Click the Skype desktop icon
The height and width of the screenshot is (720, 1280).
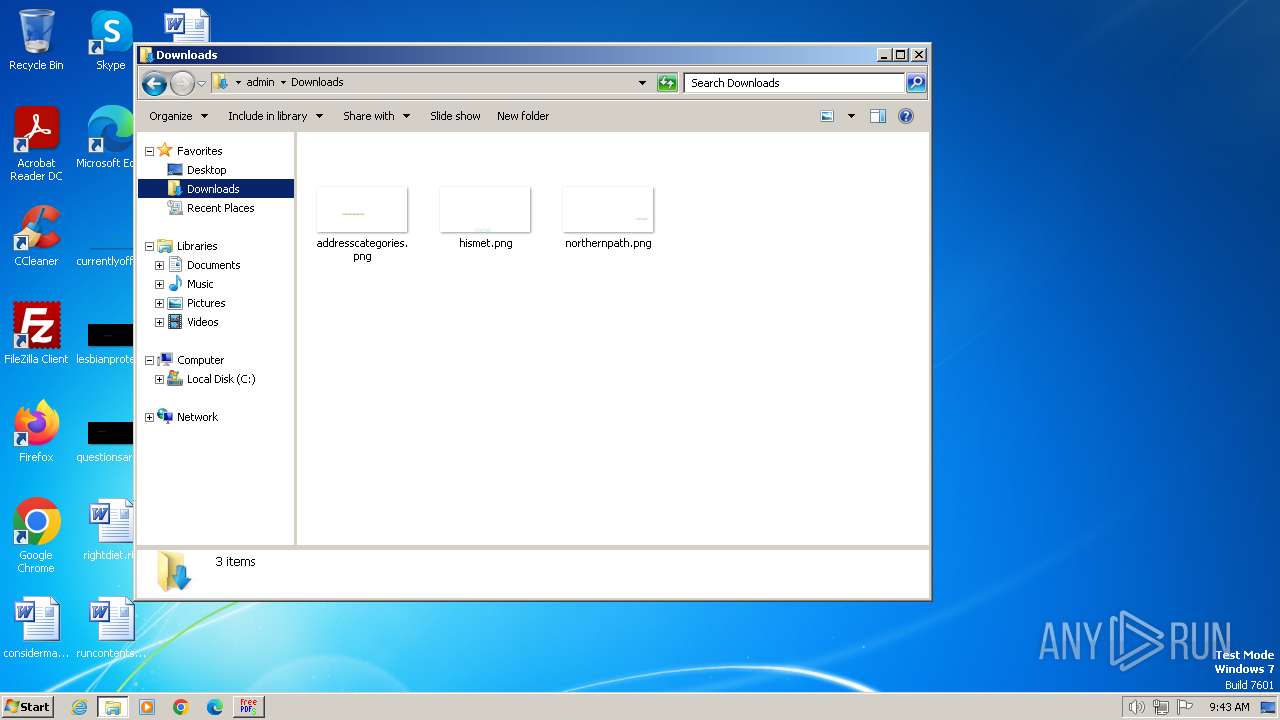click(111, 40)
